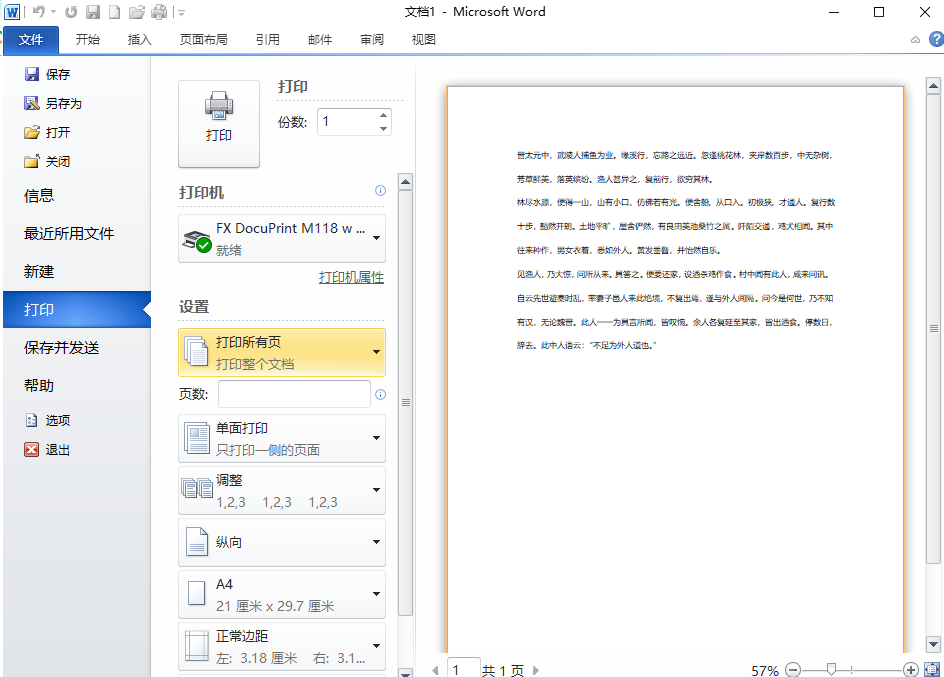Click the New document icon in quick access toolbar
The height and width of the screenshot is (677, 944).
coord(114,11)
